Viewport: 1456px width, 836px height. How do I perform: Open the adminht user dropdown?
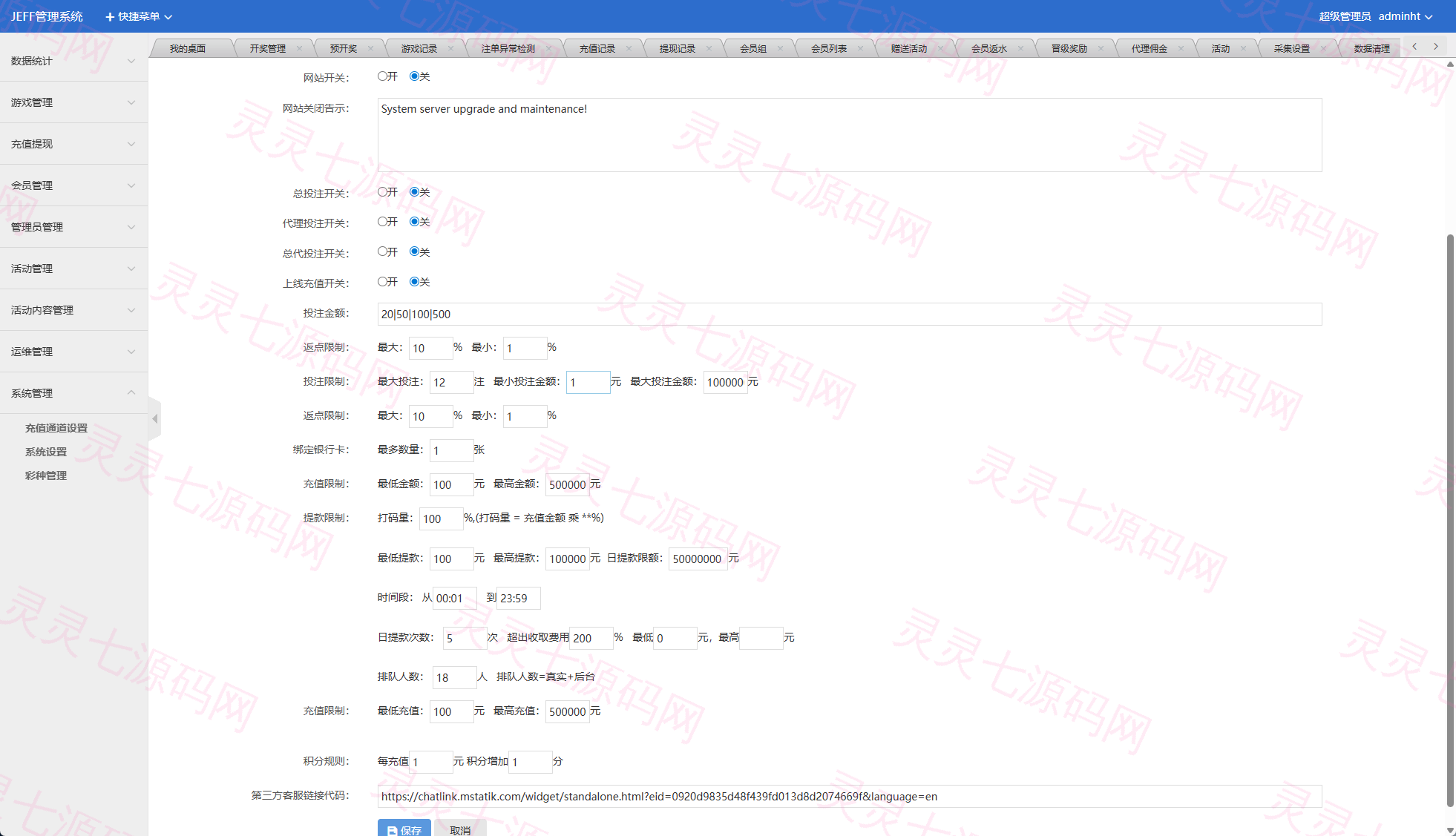click(x=1406, y=16)
